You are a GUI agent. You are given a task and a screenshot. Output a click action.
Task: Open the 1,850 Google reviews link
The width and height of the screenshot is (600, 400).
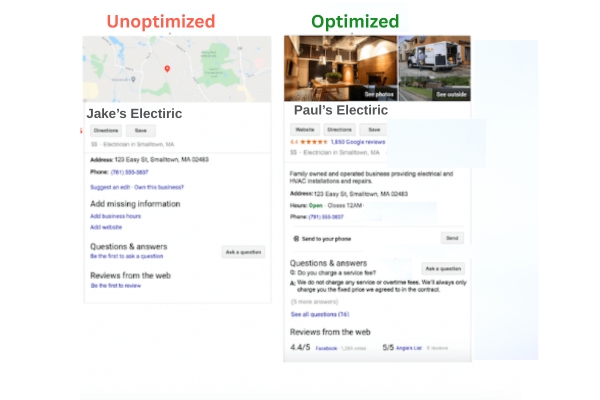coord(358,142)
